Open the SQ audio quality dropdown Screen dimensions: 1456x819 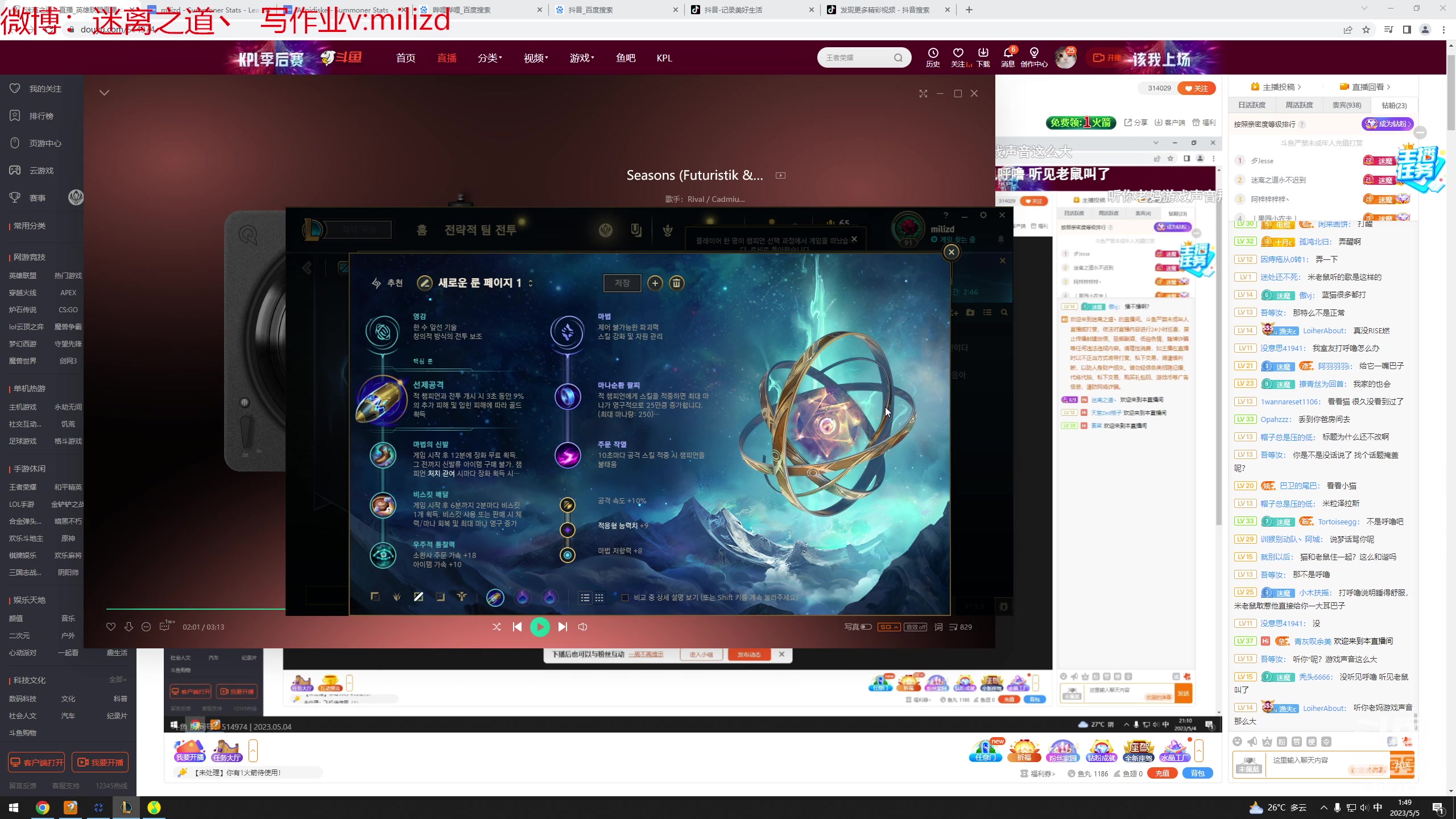[888, 627]
